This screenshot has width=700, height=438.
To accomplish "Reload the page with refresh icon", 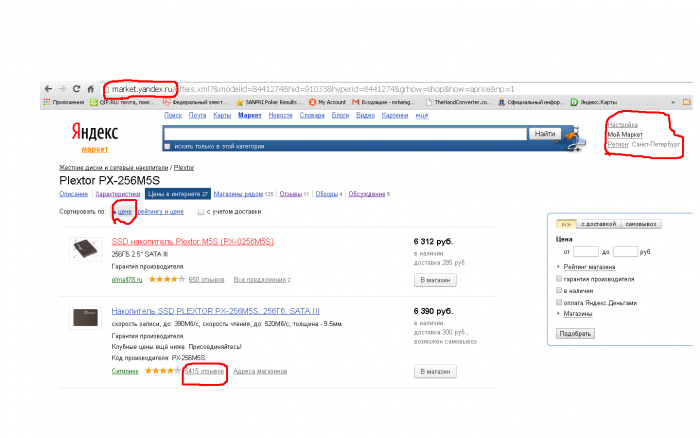I will pos(76,89).
